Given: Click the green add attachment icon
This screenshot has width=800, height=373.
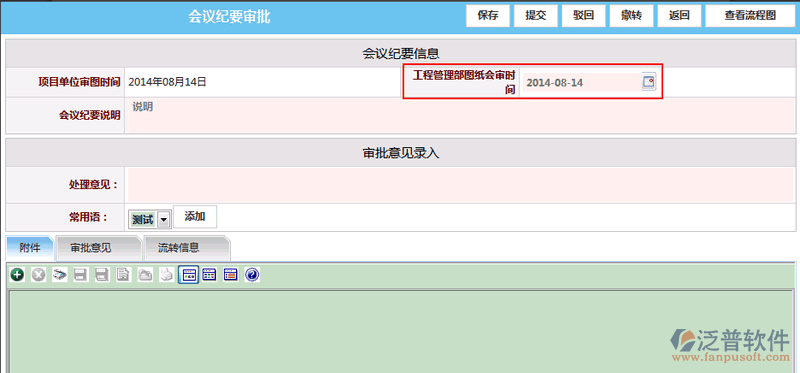Looking at the screenshot, I should (x=17, y=276).
